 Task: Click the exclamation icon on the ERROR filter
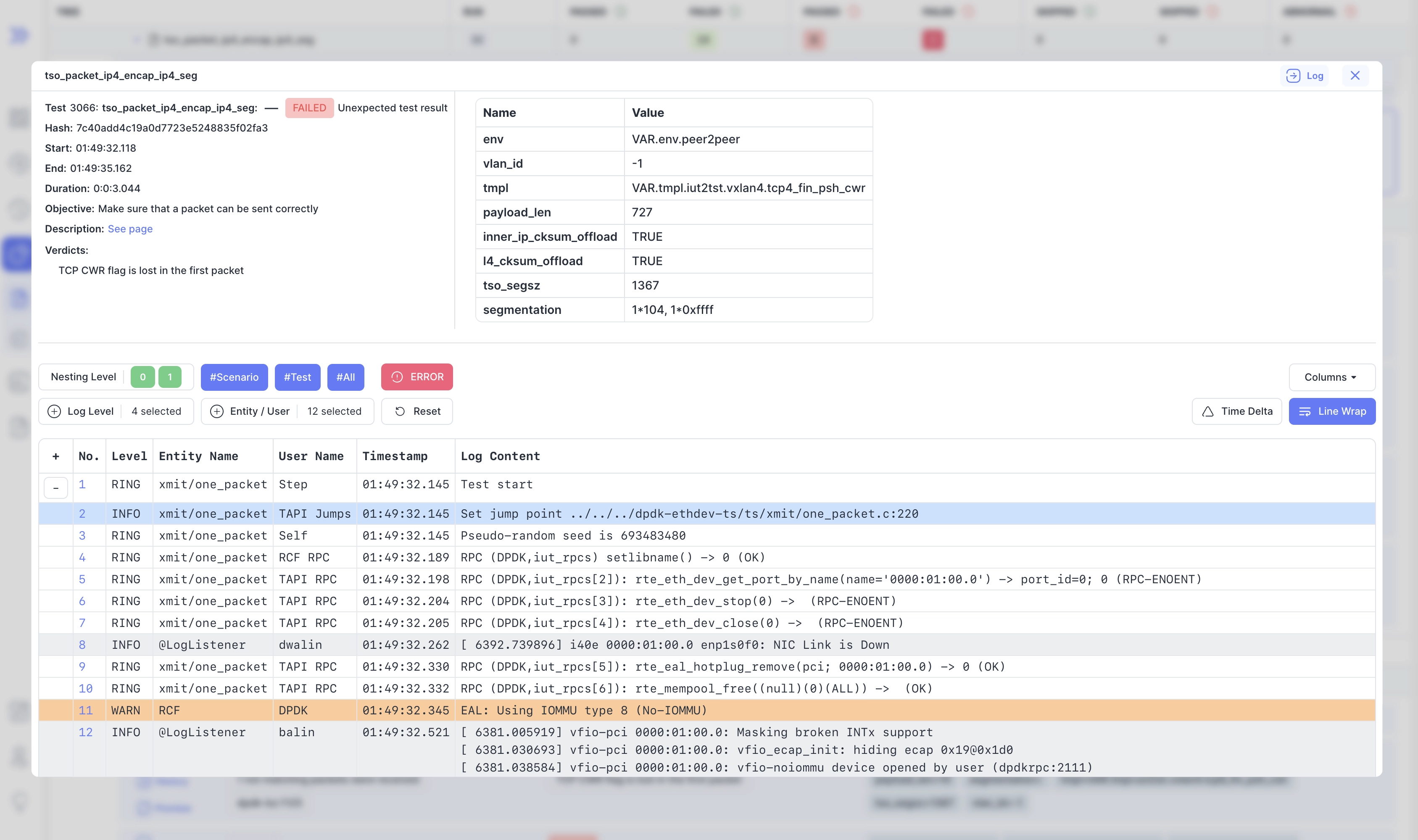(398, 377)
